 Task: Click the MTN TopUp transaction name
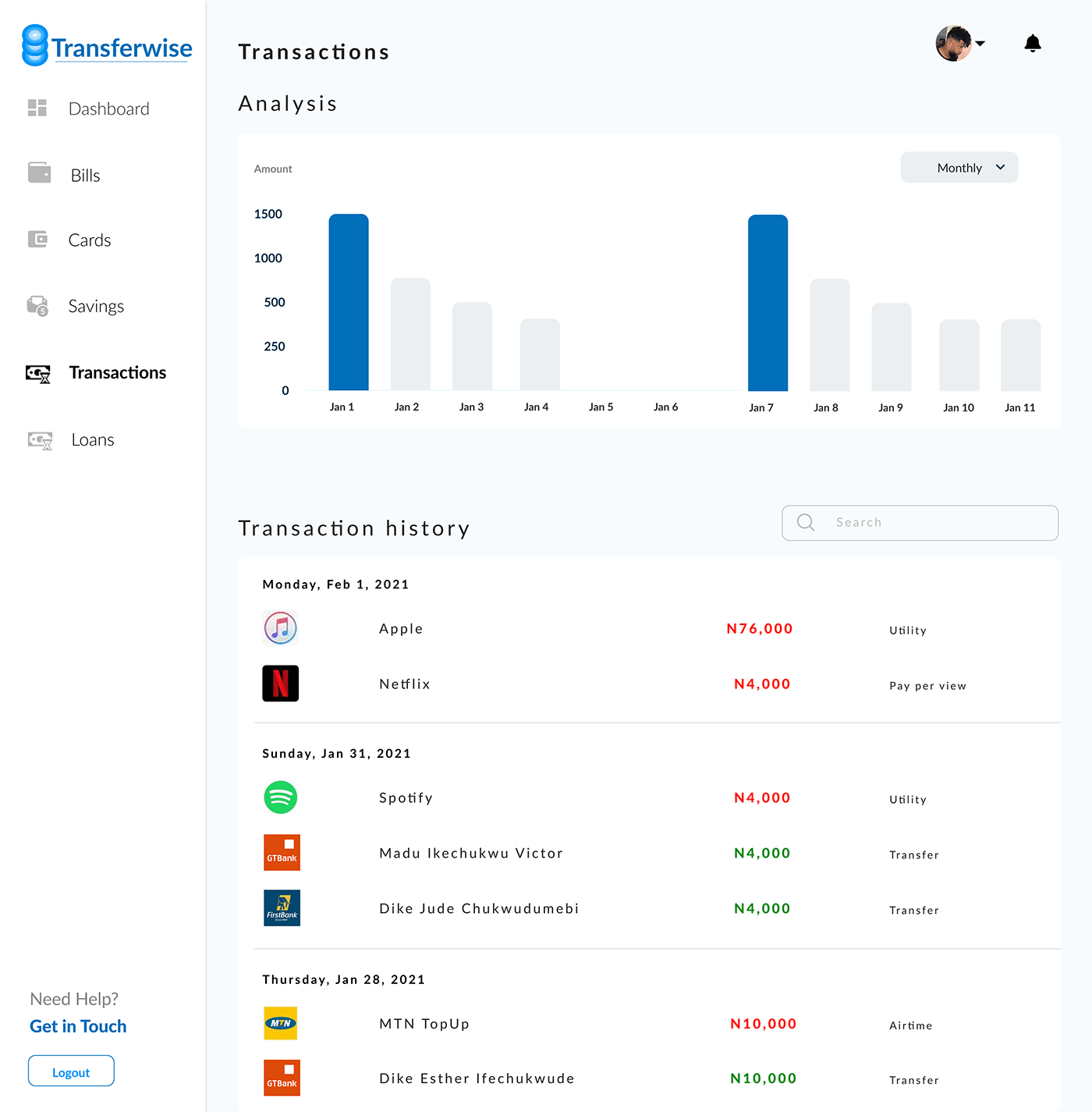424,1024
